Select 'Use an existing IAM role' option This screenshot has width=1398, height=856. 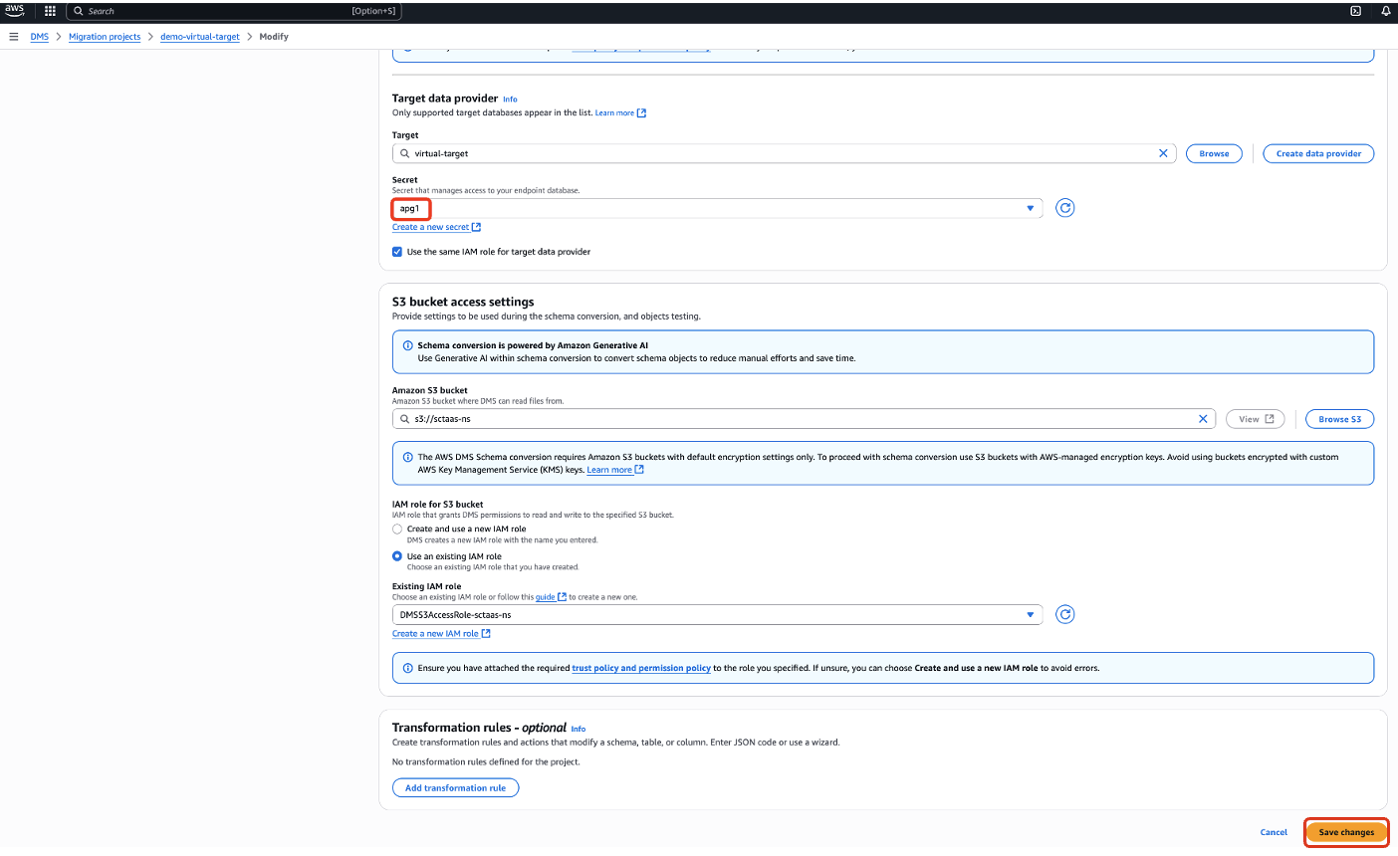tap(397, 556)
